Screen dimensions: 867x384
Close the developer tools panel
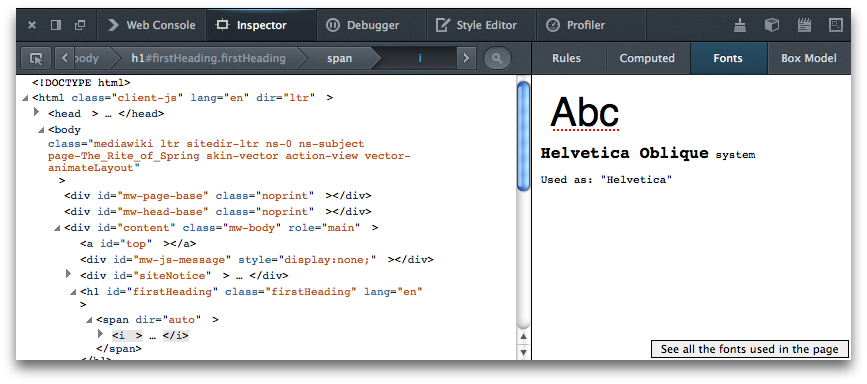[32, 25]
